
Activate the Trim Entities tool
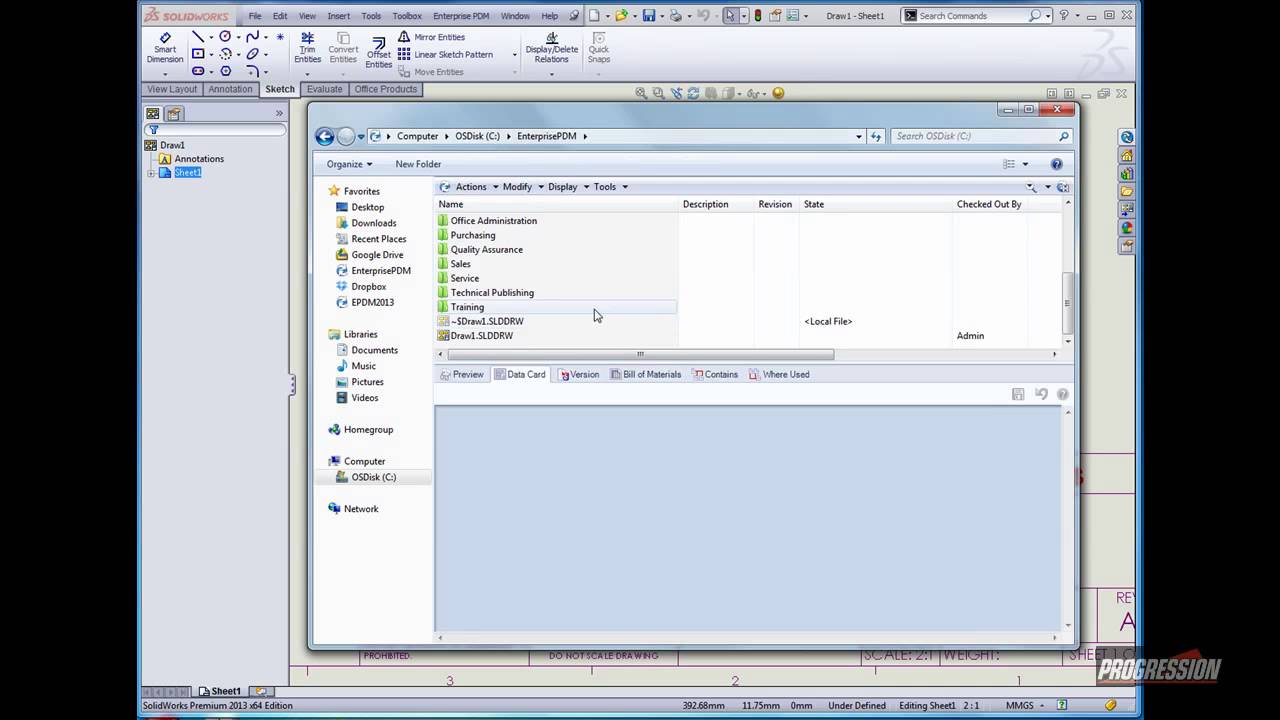[x=307, y=48]
